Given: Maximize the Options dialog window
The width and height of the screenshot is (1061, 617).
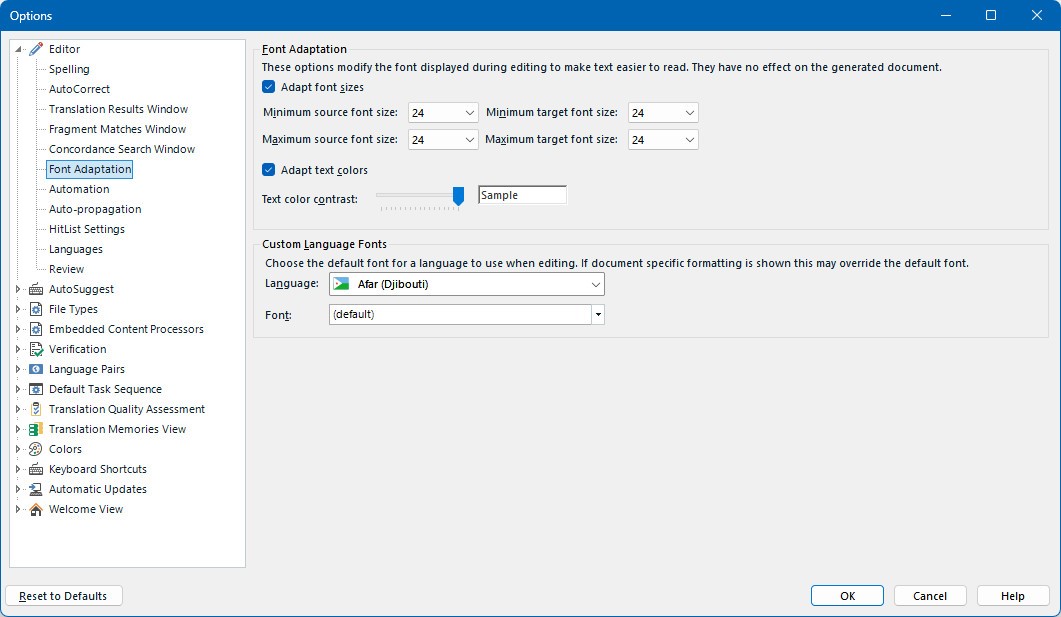Looking at the screenshot, I should [991, 15].
